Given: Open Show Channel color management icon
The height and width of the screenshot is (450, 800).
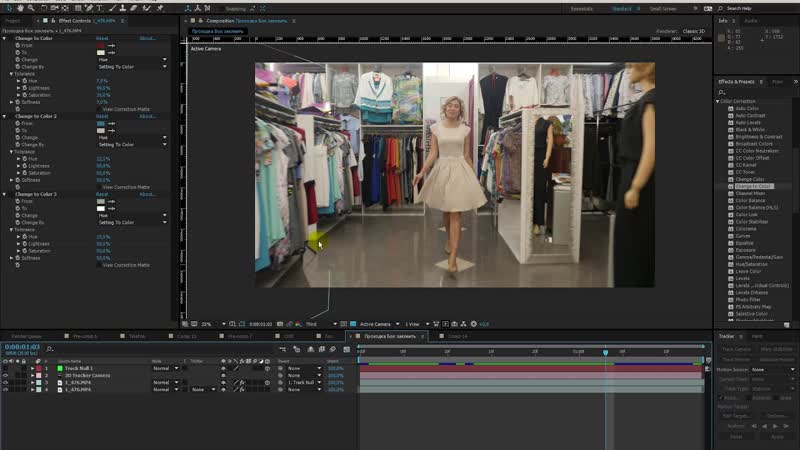Looking at the screenshot, I should click(x=298, y=324).
